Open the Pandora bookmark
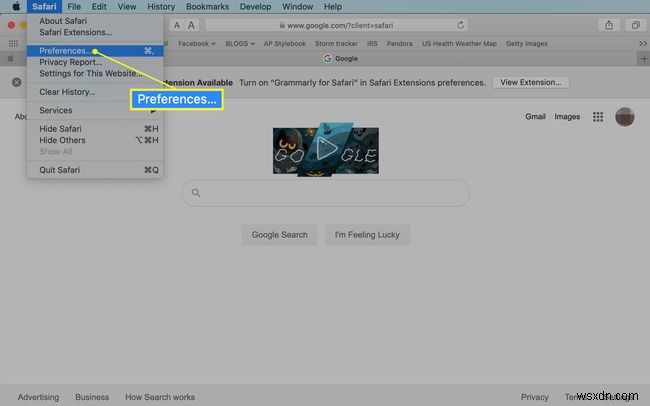Image resolution: width=650 pixels, height=406 pixels. pyautogui.click(x=400, y=44)
